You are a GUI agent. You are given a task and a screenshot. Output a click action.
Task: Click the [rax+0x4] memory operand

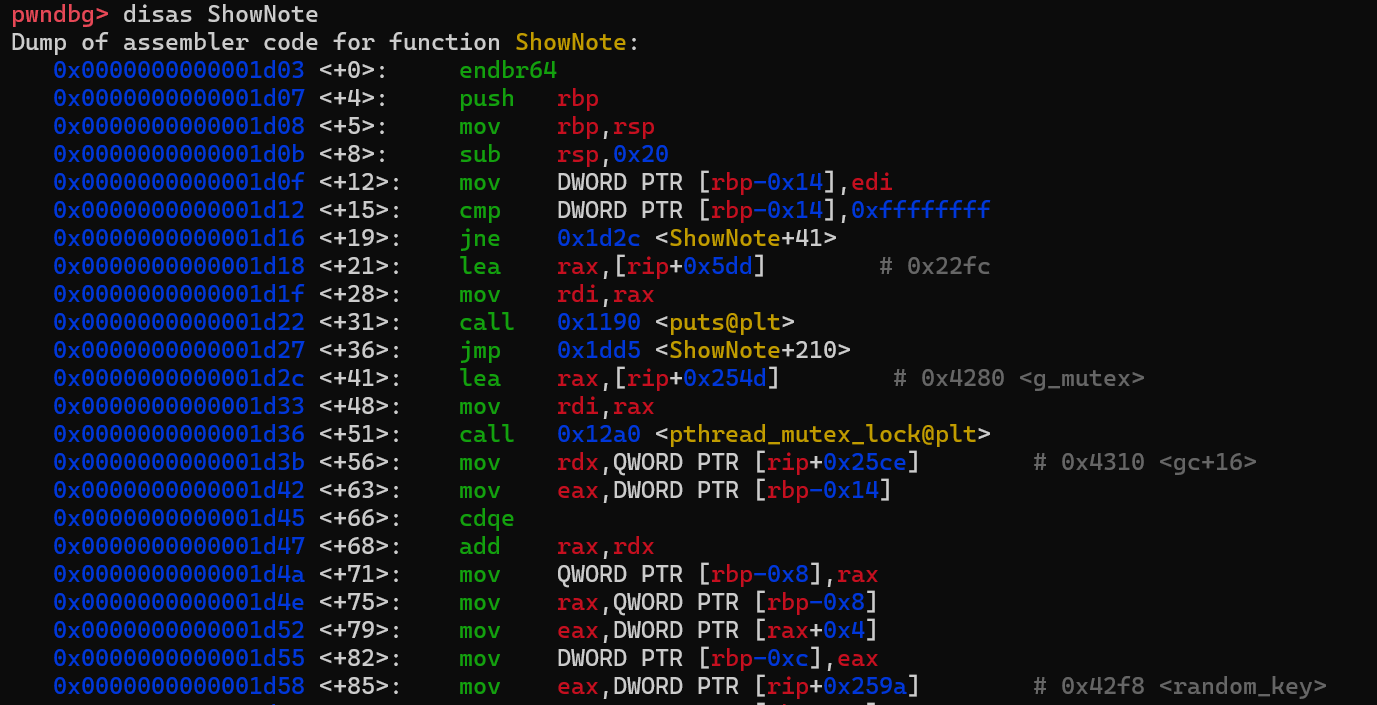(815, 630)
